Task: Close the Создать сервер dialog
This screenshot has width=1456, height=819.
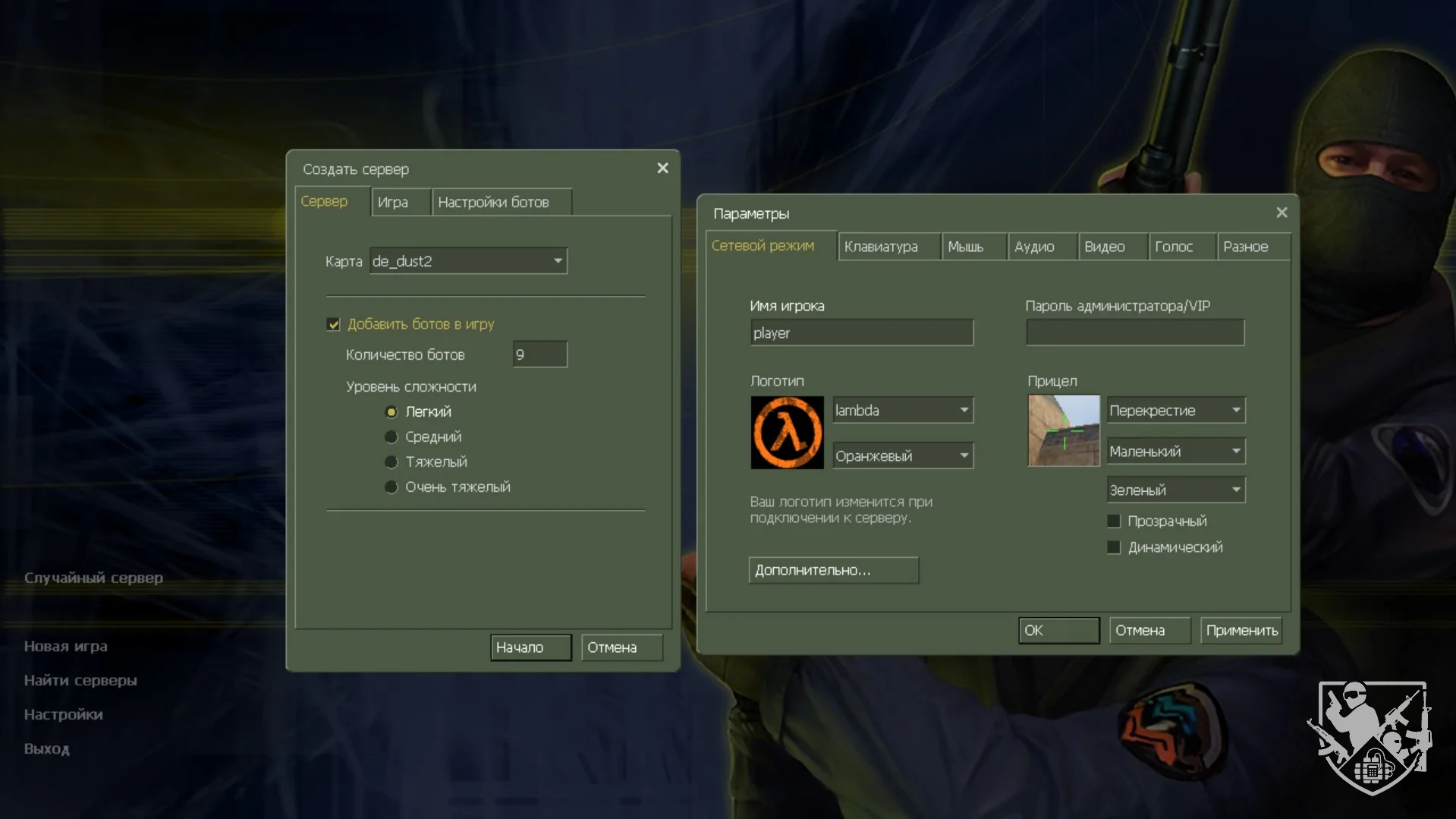Action: (x=662, y=169)
